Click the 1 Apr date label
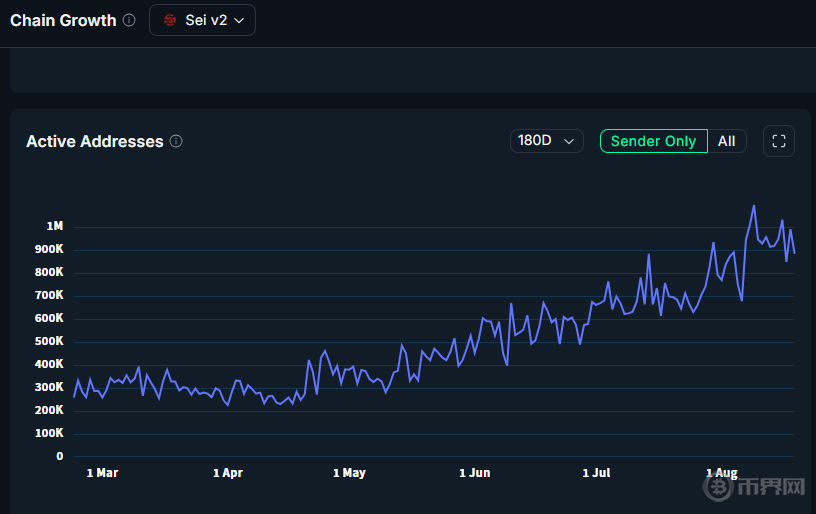The image size is (816, 514). pos(228,472)
